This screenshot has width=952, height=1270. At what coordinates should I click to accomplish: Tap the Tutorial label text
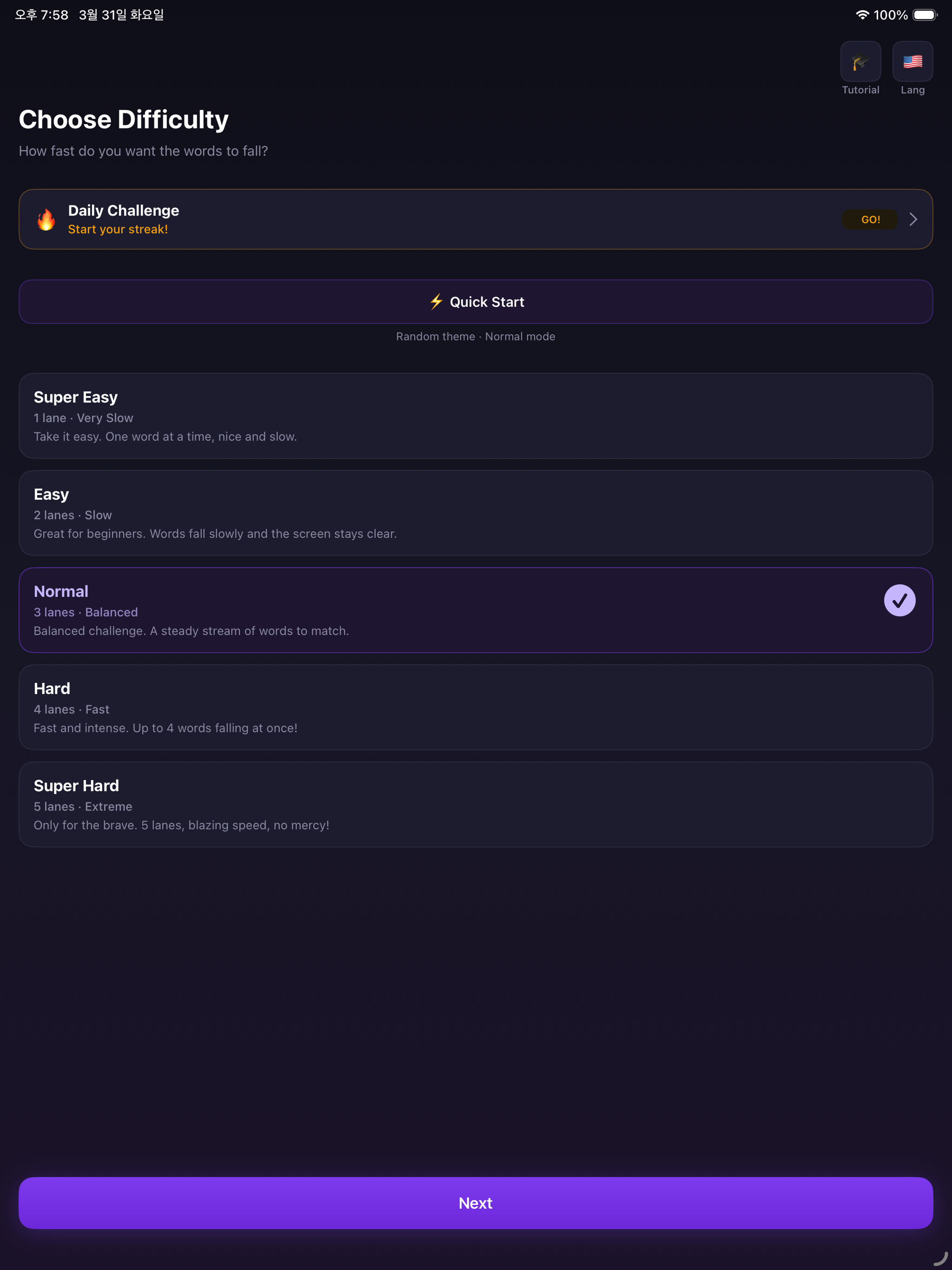coord(860,90)
